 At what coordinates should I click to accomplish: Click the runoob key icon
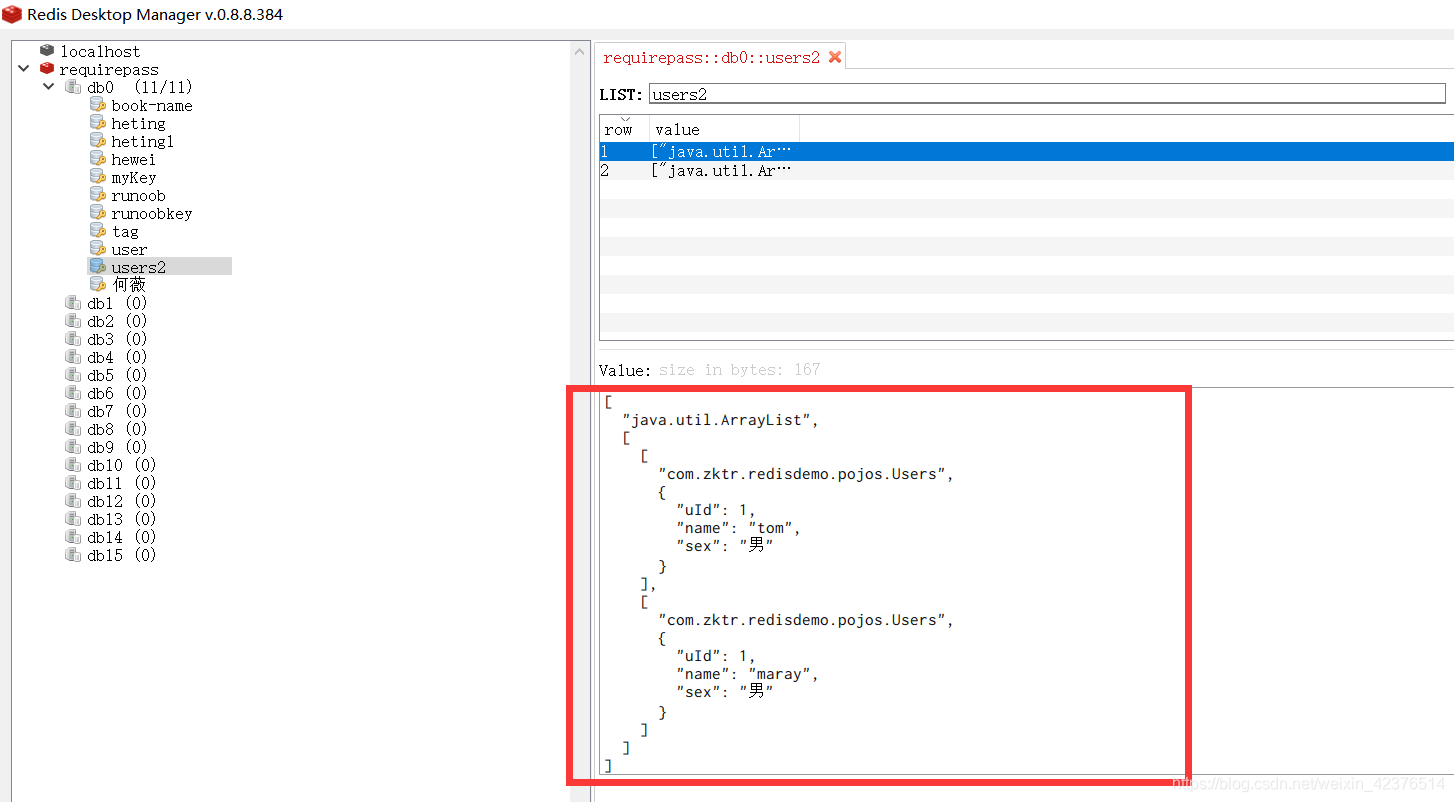pyautogui.click(x=97, y=195)
